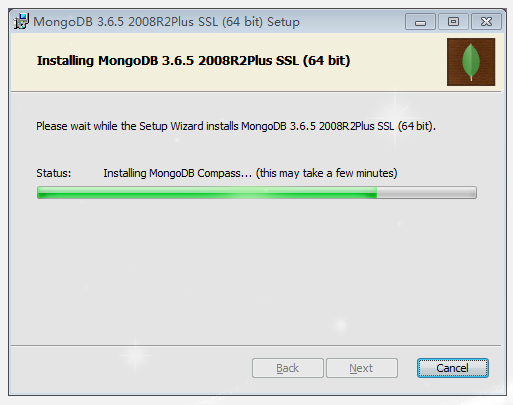513x405 pixels.
Task: Maximize the MongoDB Setup window
Action: [x=453, y=22]
